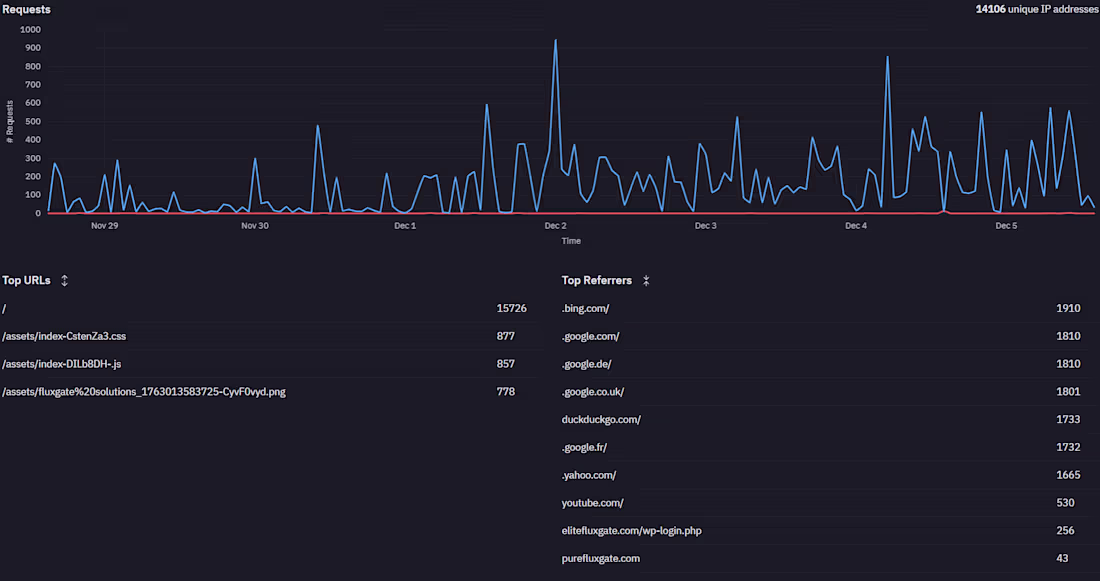Viewport: 1100px width, 581px height.
Task: Select the Dec 2 label on the time axis
Action: (x=555, y=225)
